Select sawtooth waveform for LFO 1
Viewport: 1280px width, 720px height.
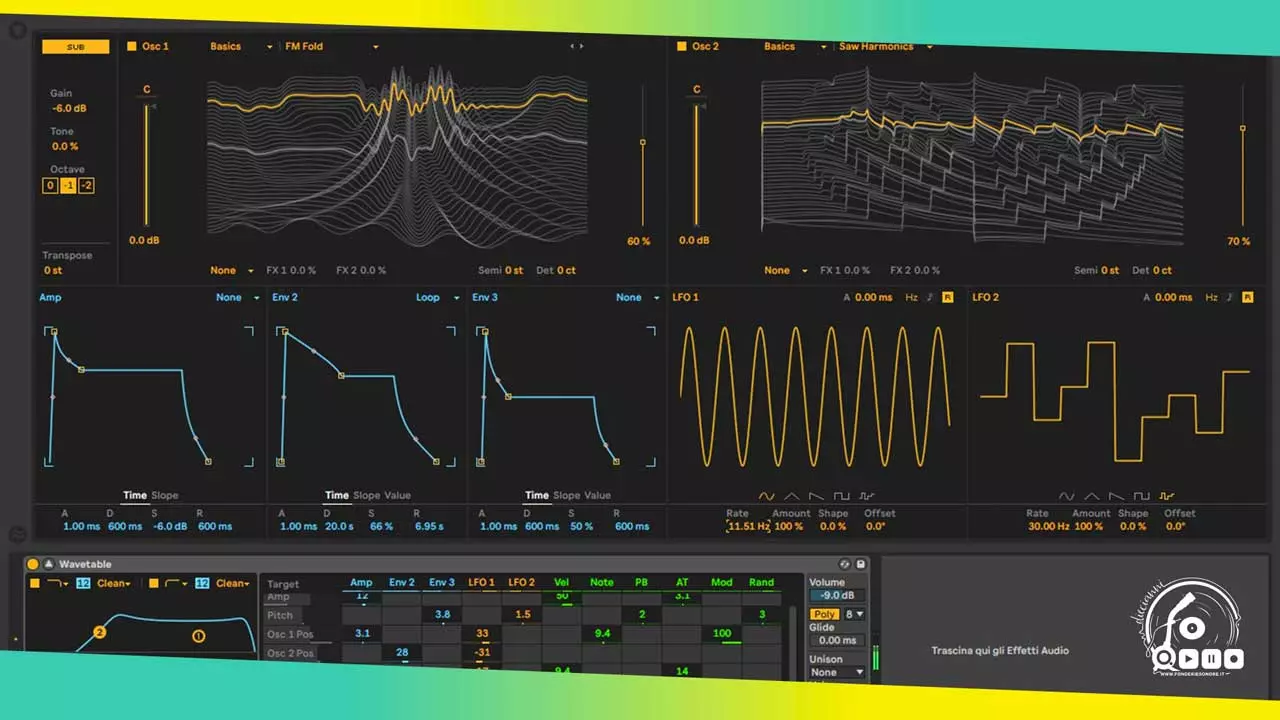point(817,496)
